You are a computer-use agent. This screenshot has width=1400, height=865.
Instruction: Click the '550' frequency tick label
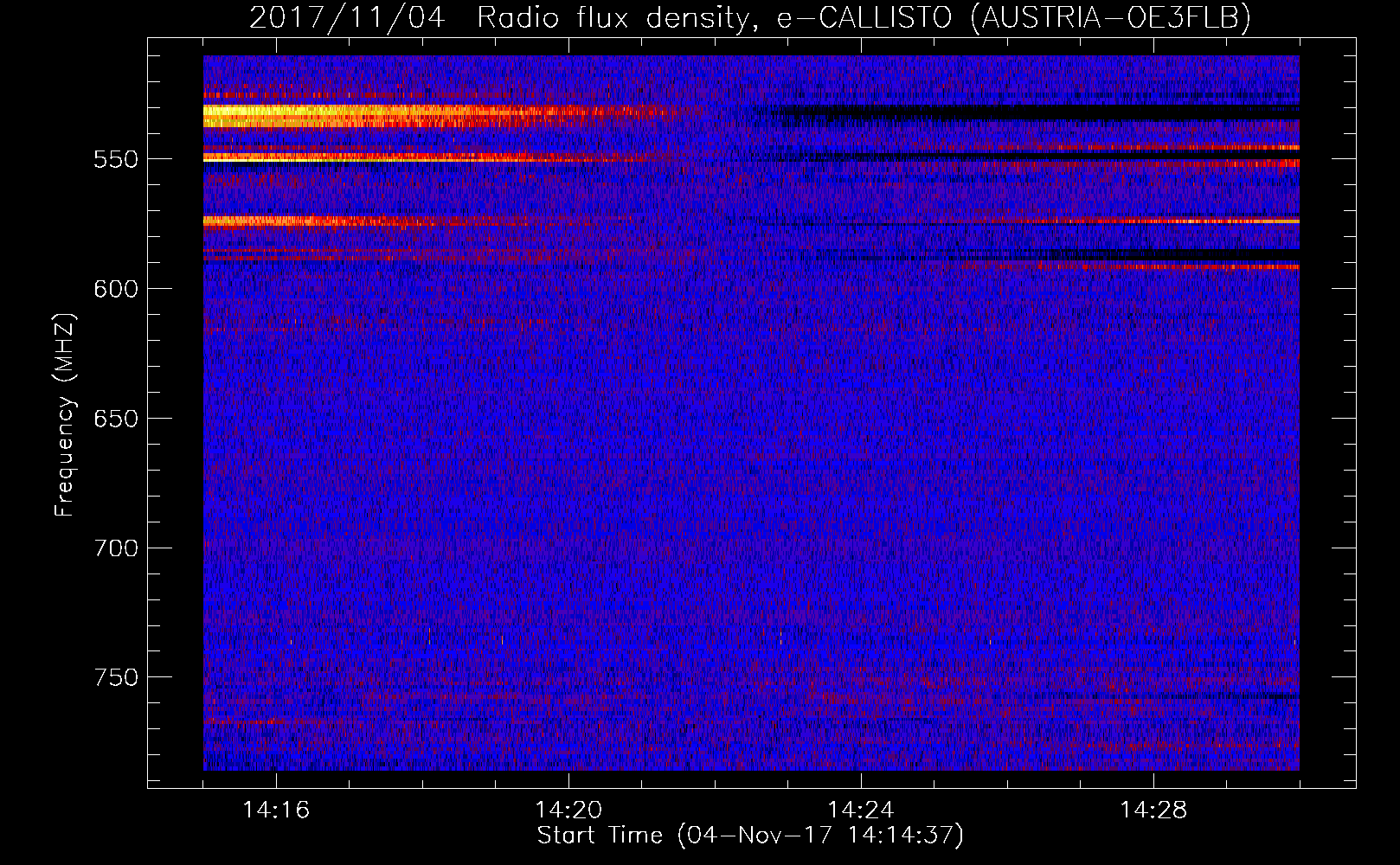pyautogui.click(x=116, y=160)
